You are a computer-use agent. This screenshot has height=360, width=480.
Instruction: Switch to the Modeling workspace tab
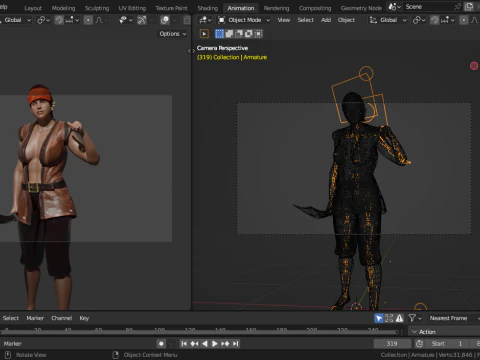click(x=63, y=8)
